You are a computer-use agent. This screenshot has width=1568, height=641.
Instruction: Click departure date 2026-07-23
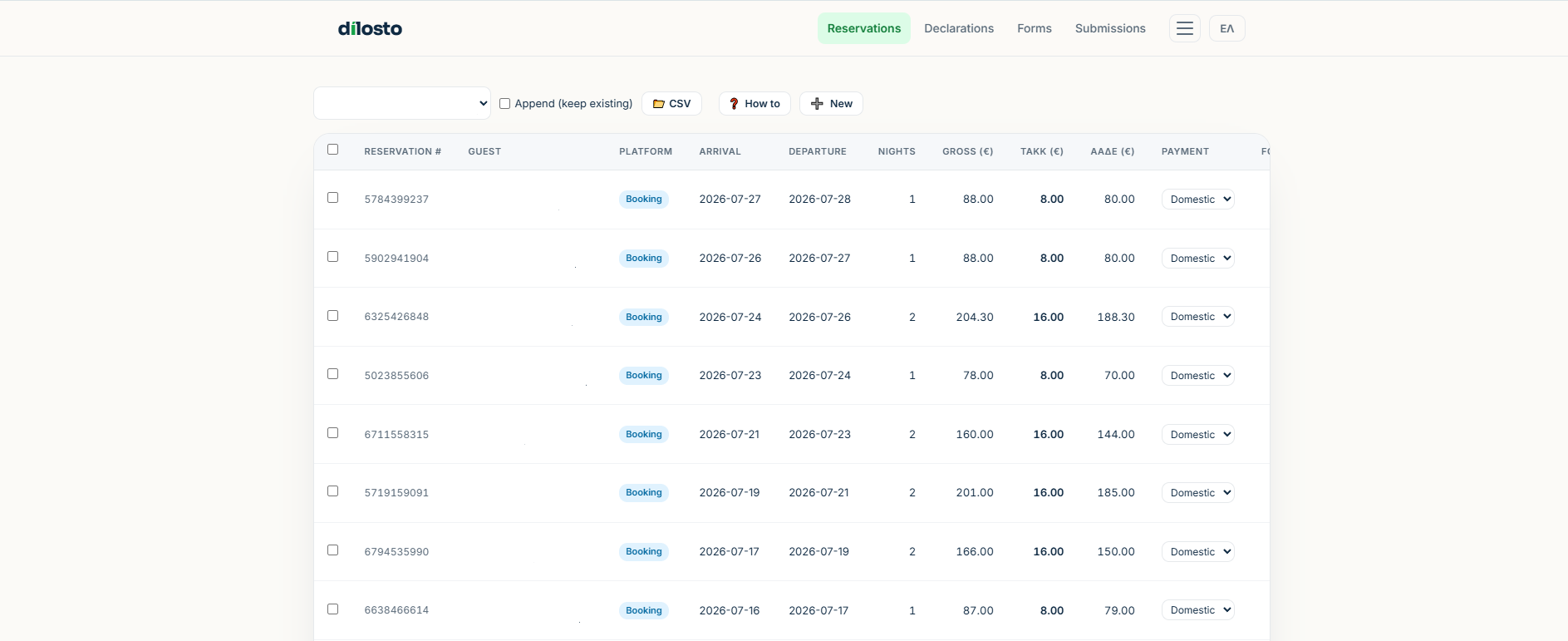pyautogui.click(x=819, y=434)
